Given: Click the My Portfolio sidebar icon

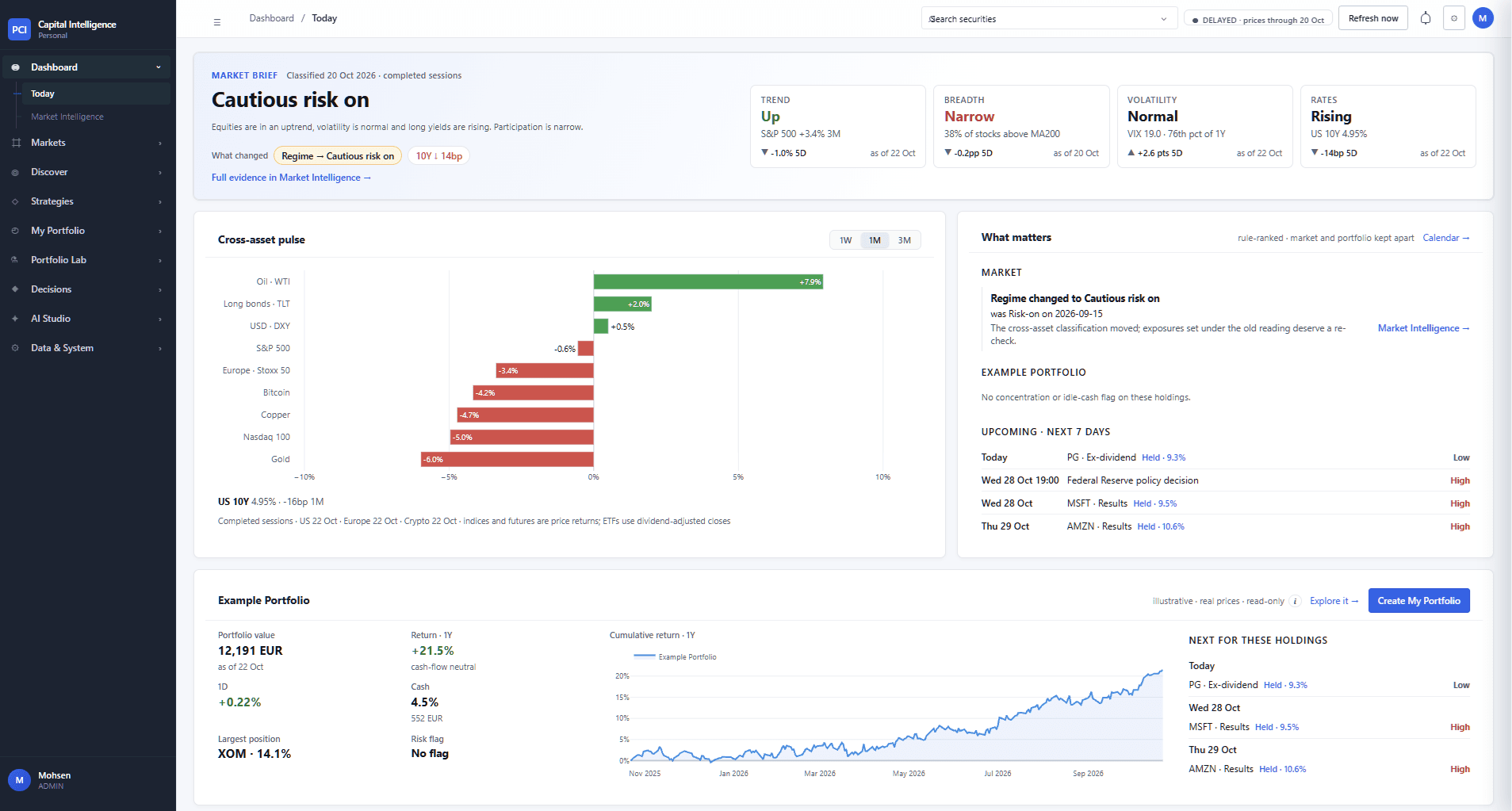Looking at the screenshot, I should pyautogui.click(x=15, y=231).
